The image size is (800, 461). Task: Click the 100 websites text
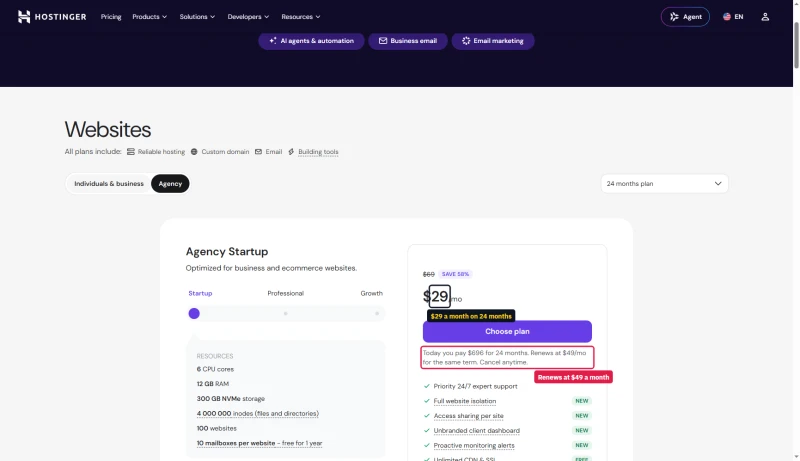(x=216, y=428)
